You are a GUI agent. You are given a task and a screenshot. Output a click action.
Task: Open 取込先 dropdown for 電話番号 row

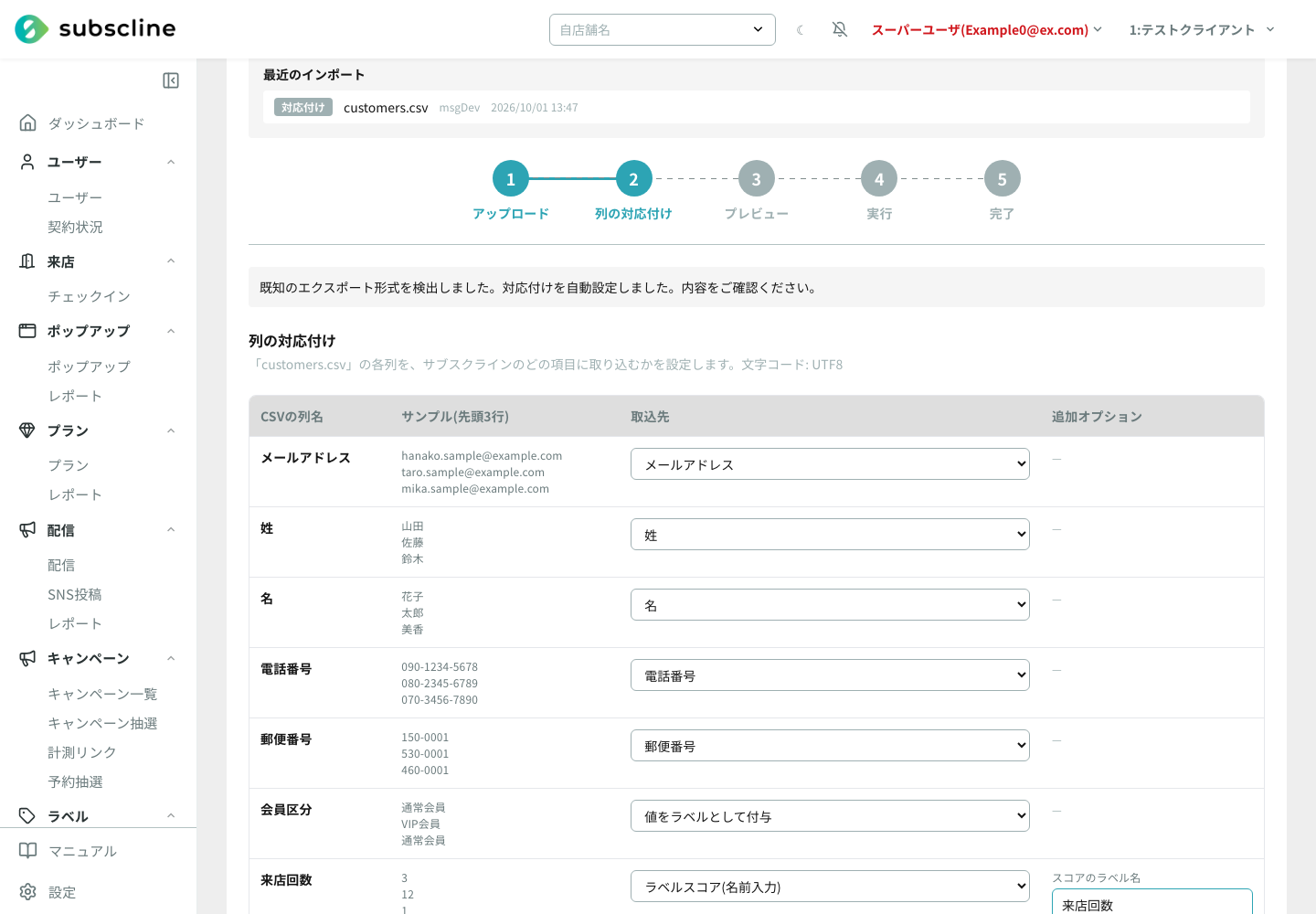(x=830, y=675)
